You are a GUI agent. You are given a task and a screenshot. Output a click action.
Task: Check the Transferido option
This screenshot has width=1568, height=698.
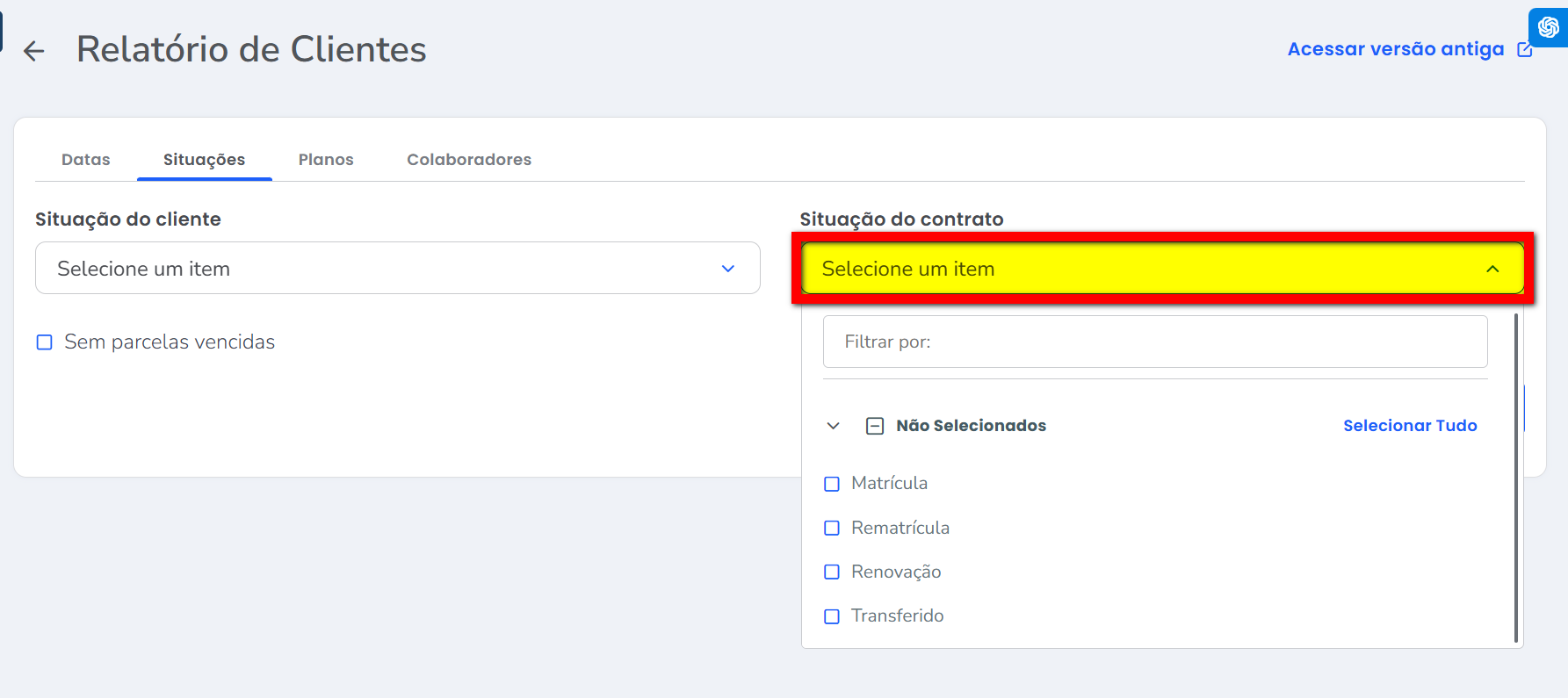tap(832, 616)
